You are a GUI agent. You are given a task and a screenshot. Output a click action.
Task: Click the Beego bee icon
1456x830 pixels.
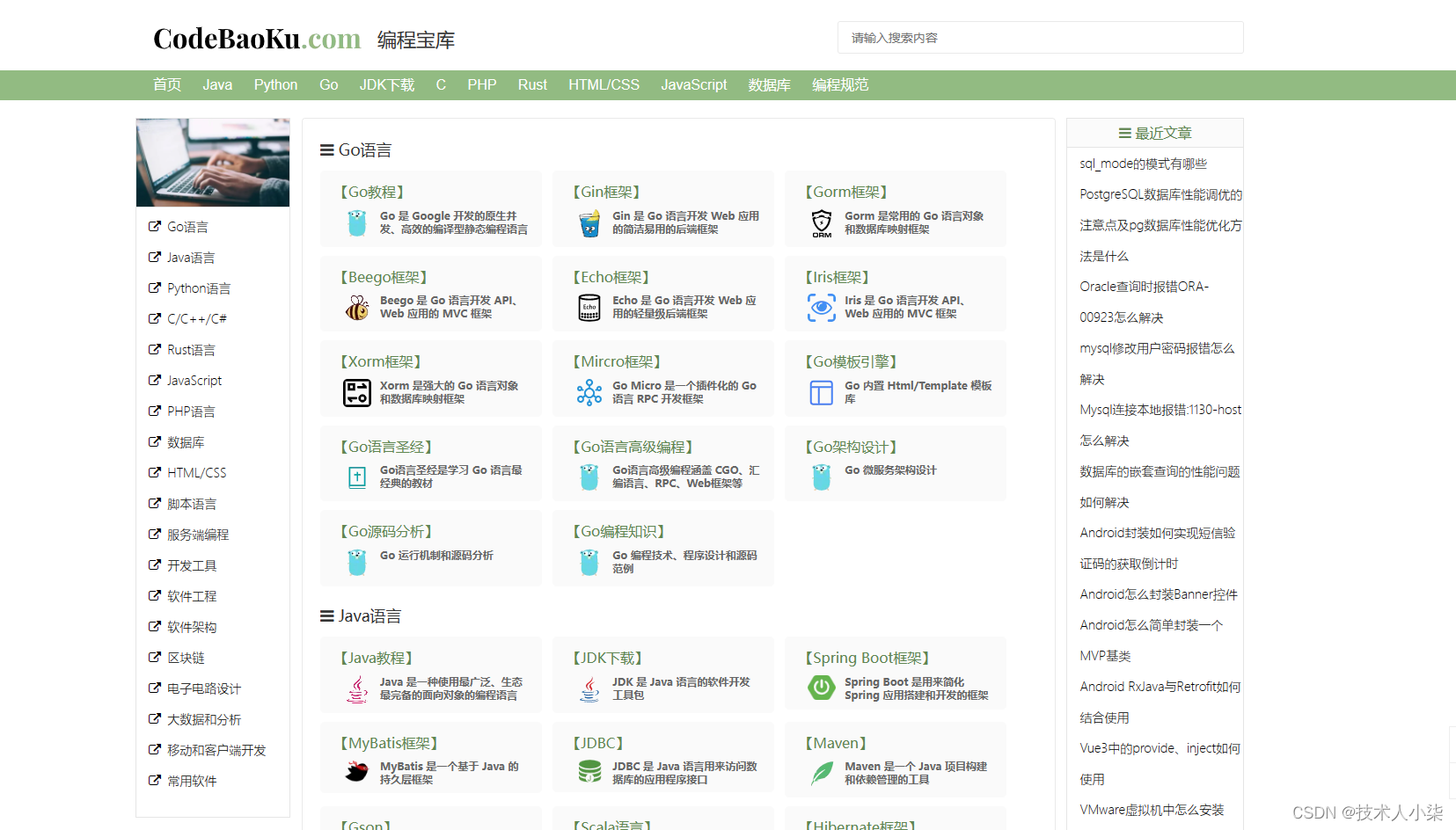pyautogui.click(x=357, y=308)
